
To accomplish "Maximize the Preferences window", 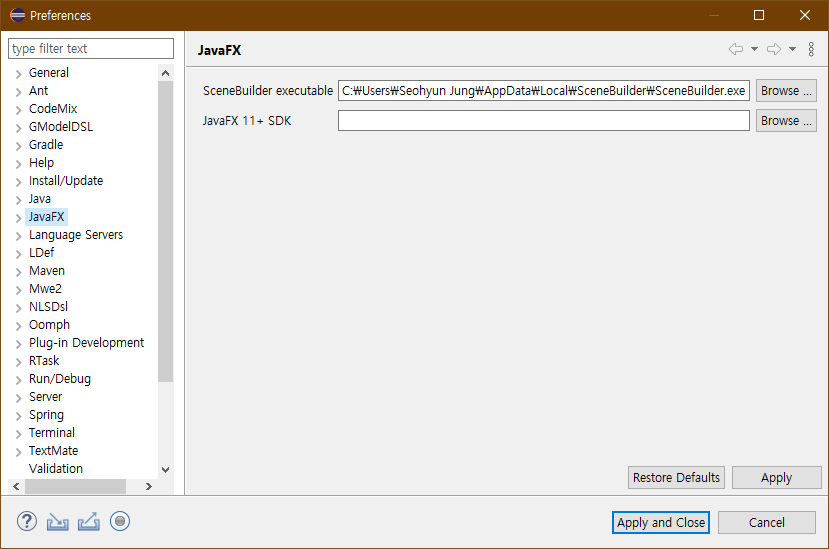I will [759, 15].
